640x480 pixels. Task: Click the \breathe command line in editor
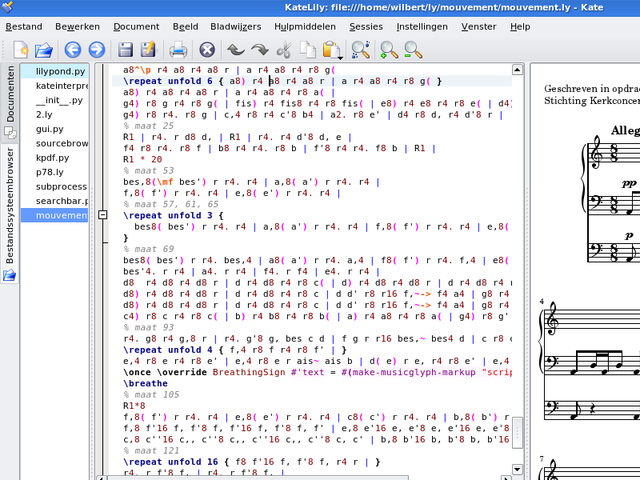click(x=145, y=383)
